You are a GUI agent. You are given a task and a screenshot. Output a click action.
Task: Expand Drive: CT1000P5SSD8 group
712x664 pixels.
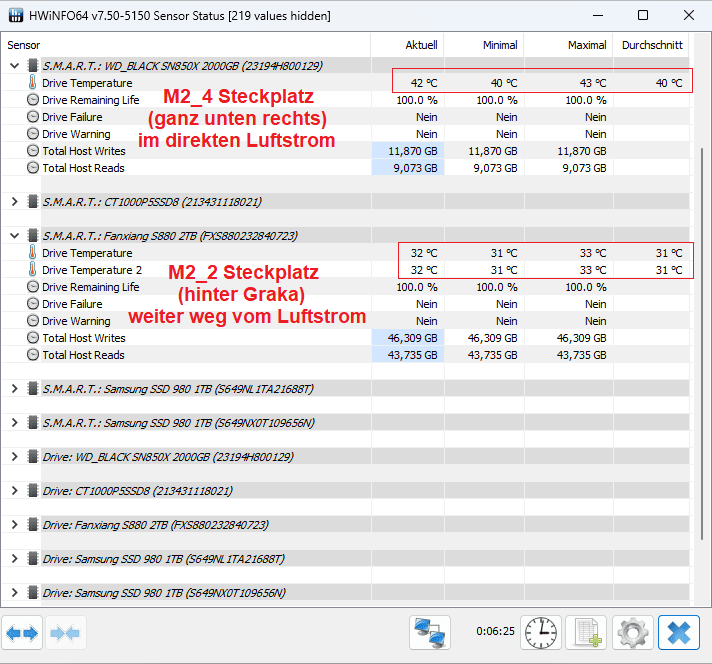15,491
